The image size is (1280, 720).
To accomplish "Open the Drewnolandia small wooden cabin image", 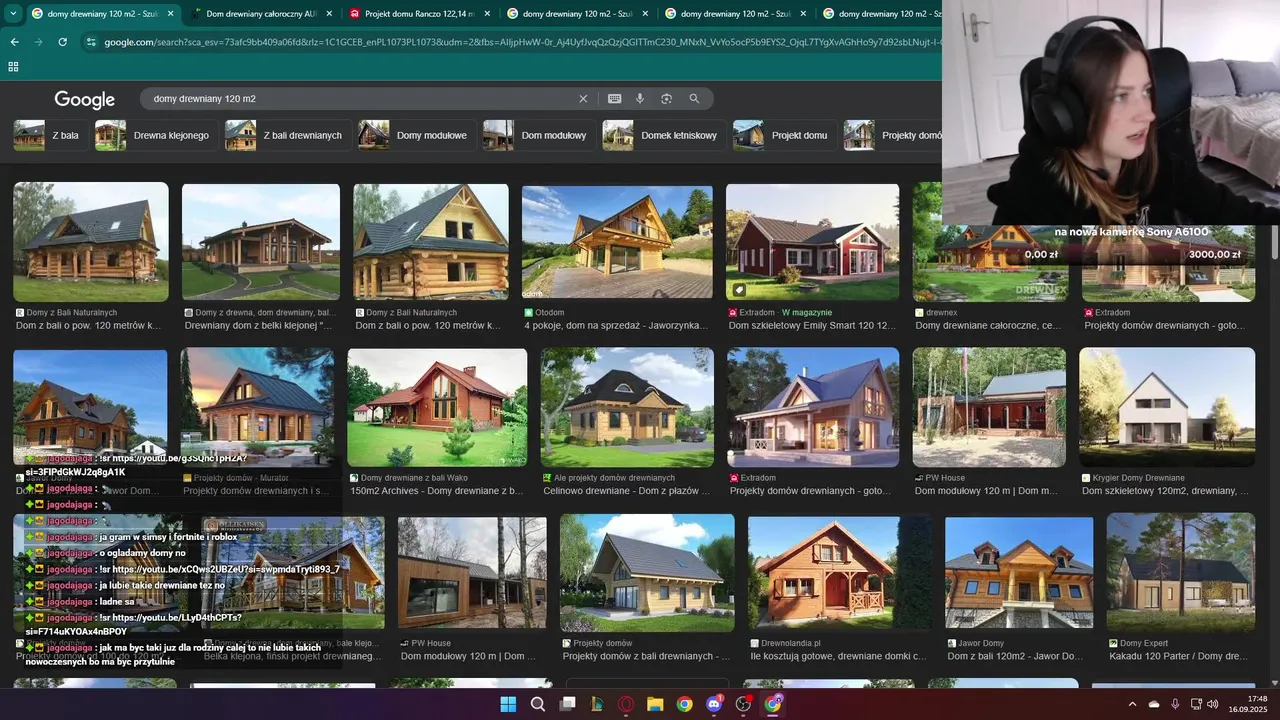I will point(840,573).
